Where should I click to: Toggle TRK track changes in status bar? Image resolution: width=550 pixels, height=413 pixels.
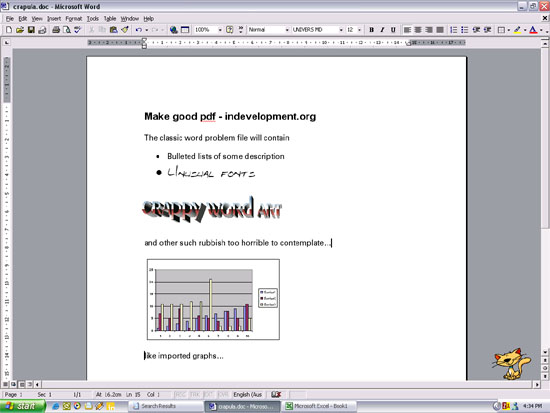pos(195,394)
